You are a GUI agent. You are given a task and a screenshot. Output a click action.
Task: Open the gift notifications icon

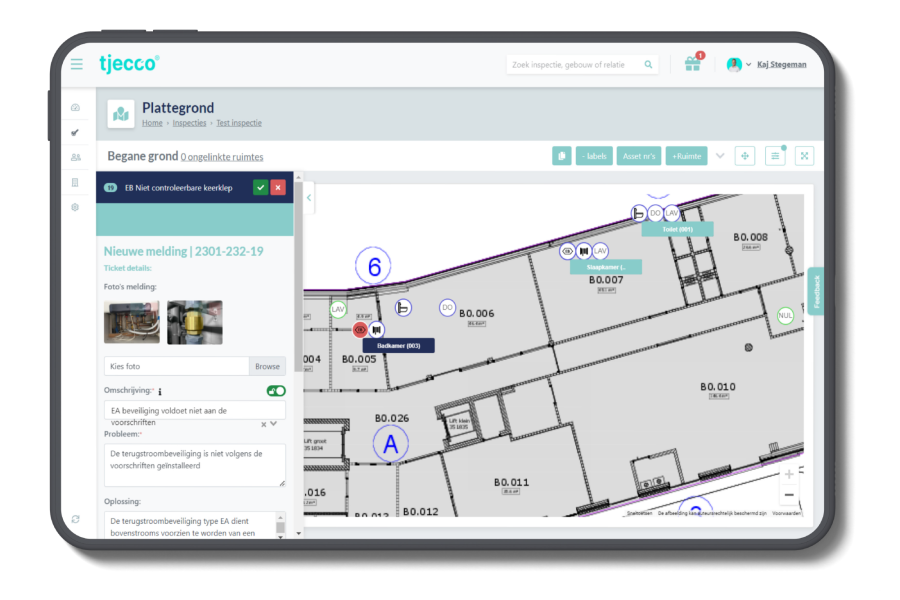click(693, 64)
